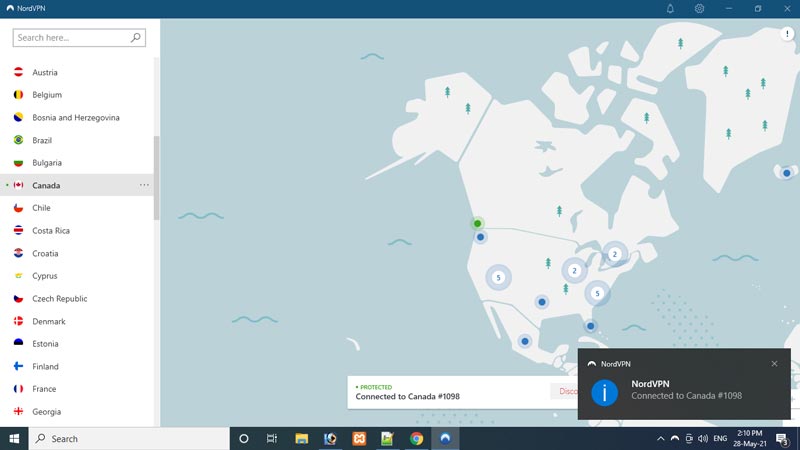Click the midwest cluster marker labeled 2
The width and height of the screenshot is (800, 450).
(574, 271)
